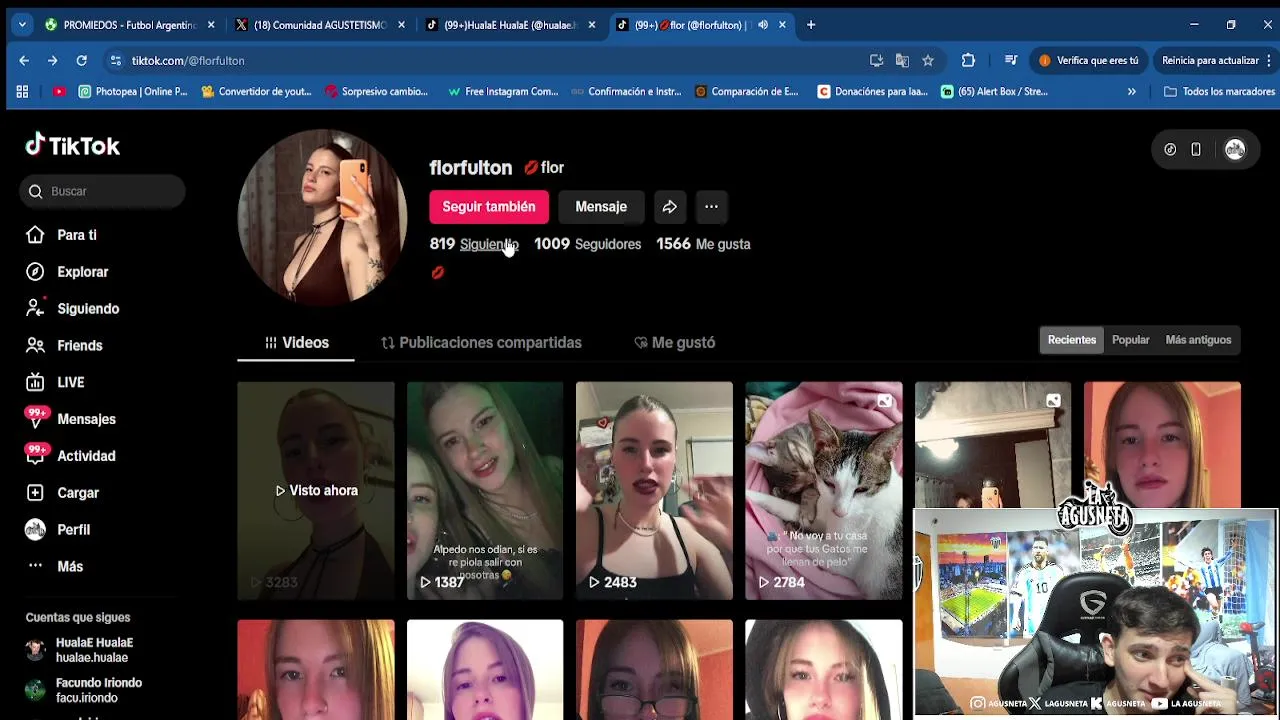Switch to the Me gustó tab

click(674, 343)
